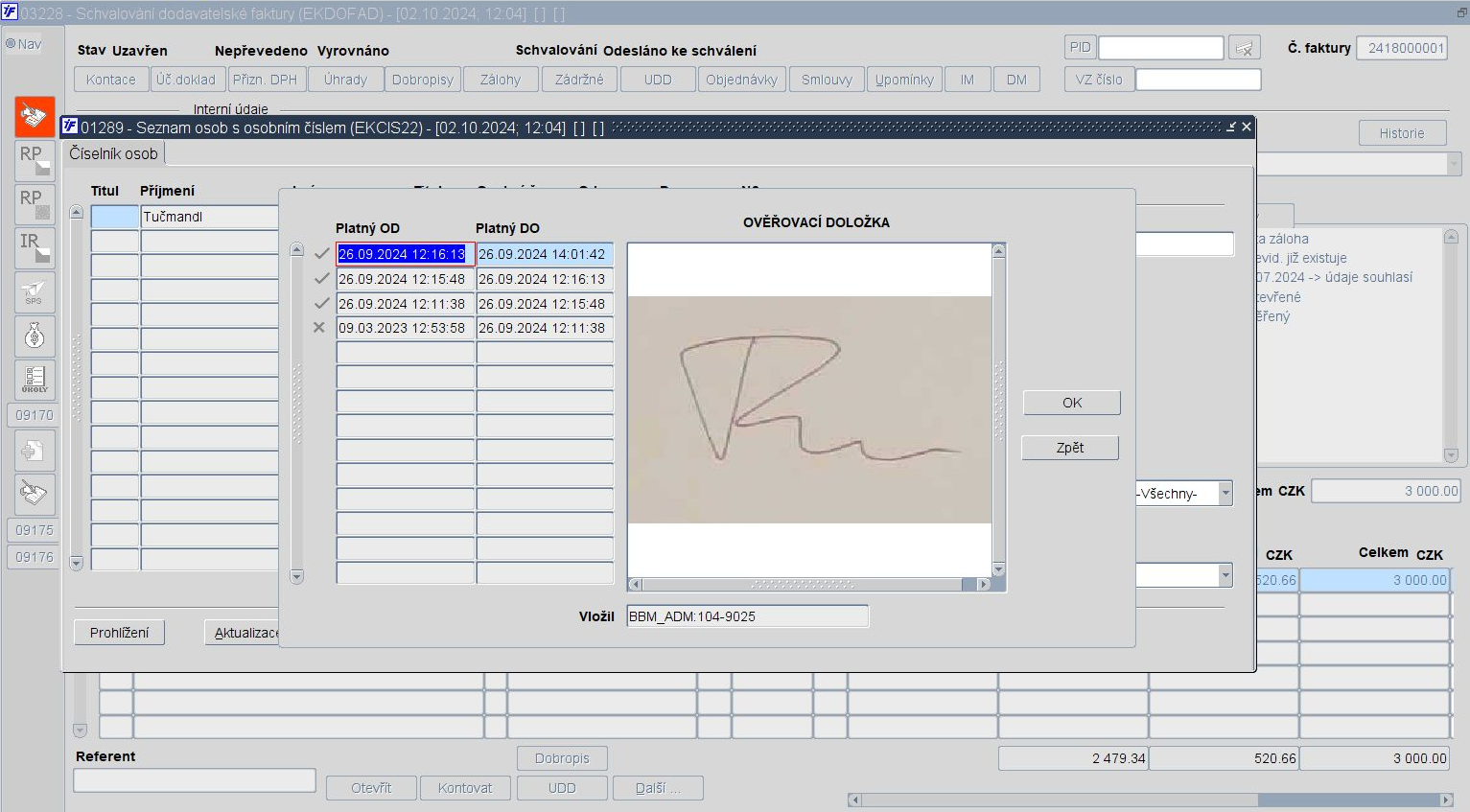Confirm with the OK button

1072,403
